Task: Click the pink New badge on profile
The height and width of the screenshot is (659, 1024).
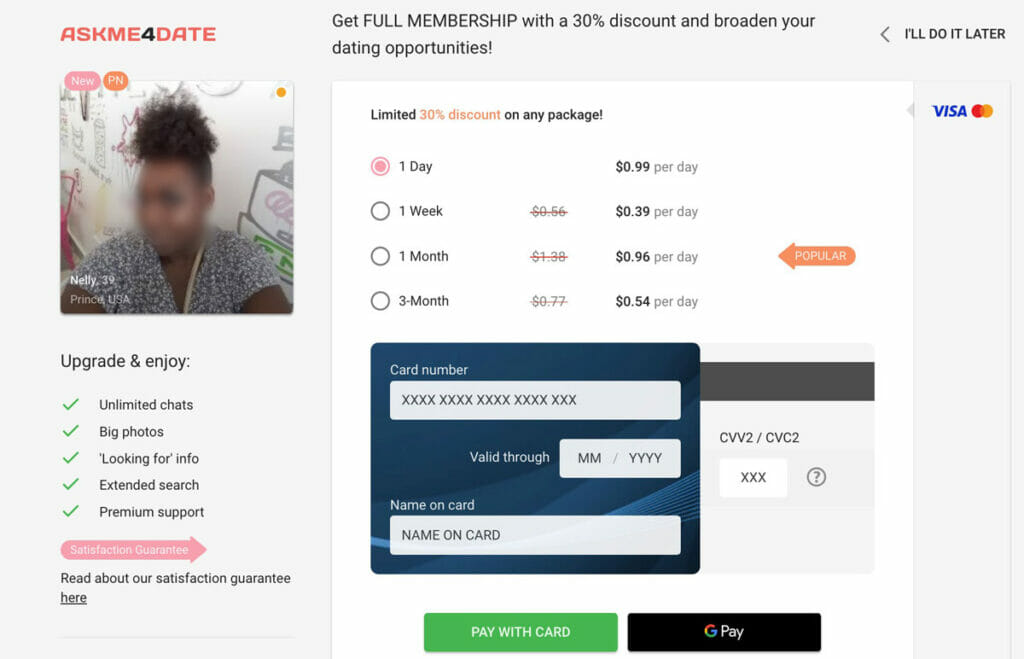Action: [x=82, y=80]
